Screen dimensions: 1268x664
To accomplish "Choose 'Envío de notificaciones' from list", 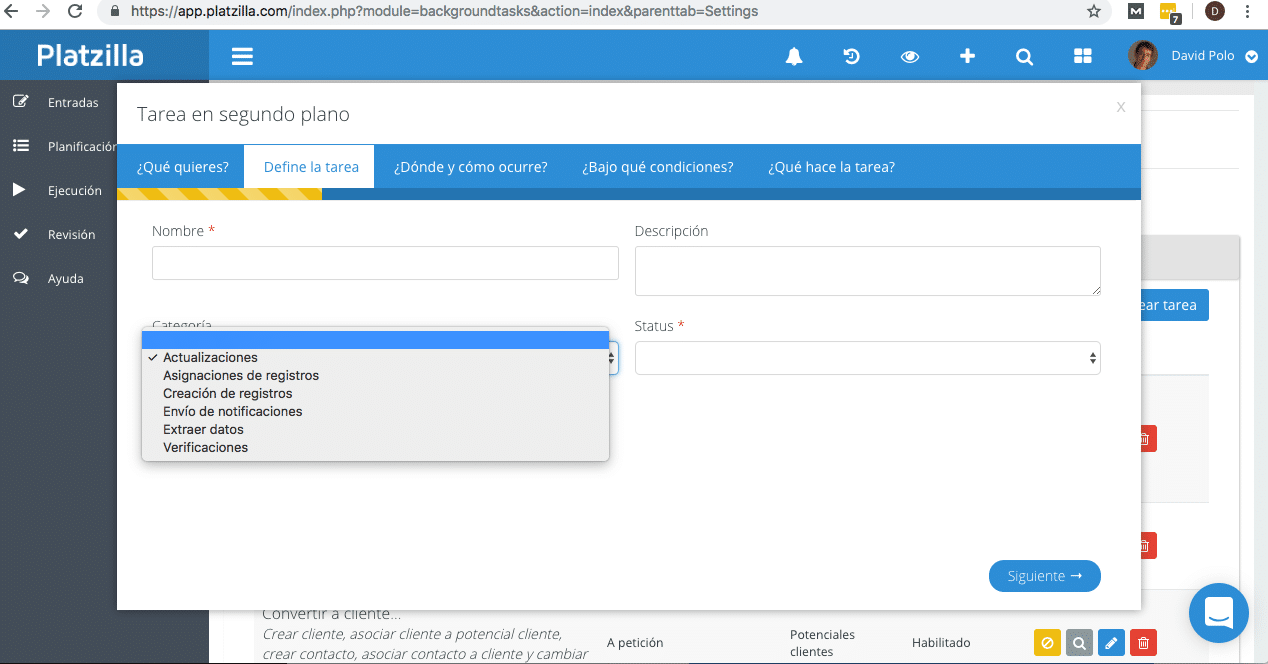I will pos(233,412).
